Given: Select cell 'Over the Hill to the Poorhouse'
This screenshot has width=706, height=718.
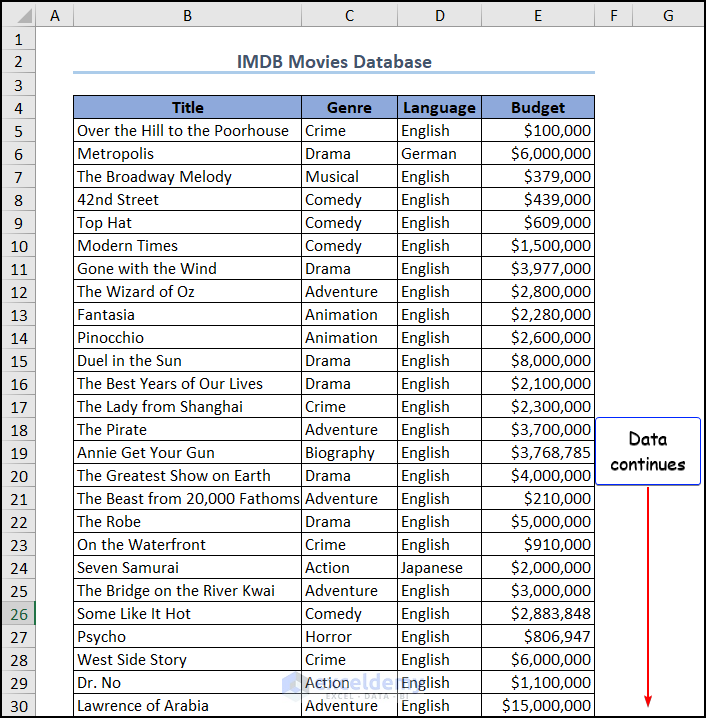Looking at the screenshot, I should [x=187, y=131].
